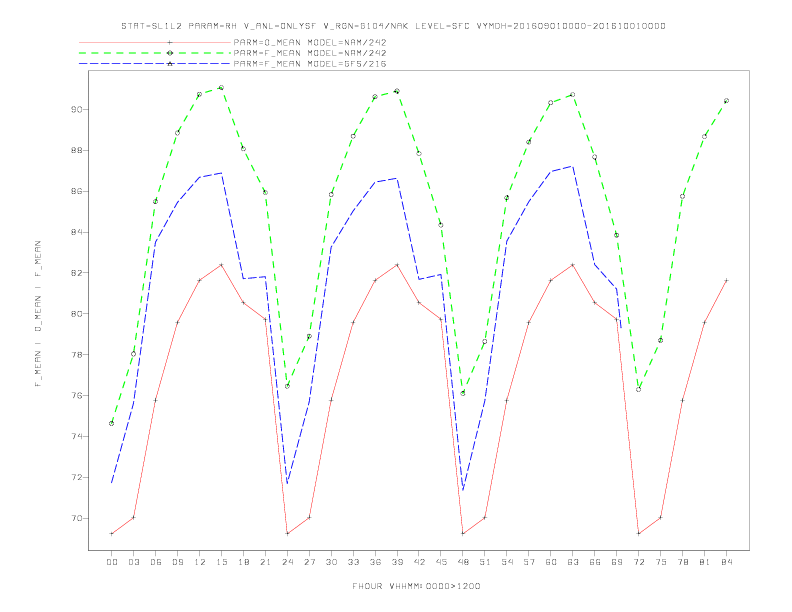Click the x-axis tick label 12

(x=200, y=562)
